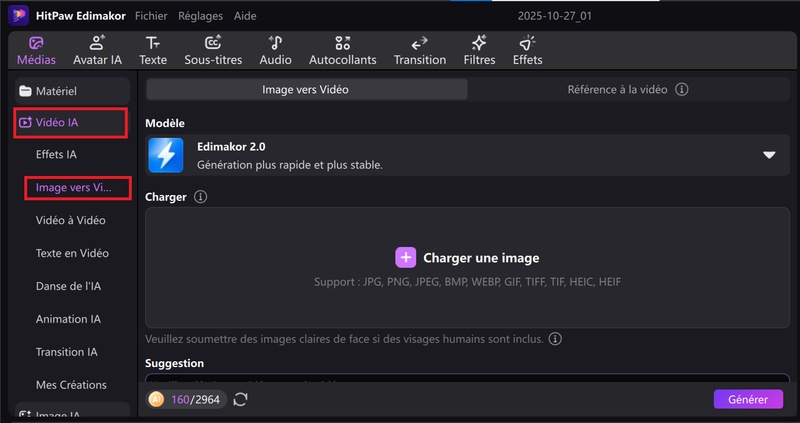Open the Sous-titres panel
The width and height of the screenshot is (800, 423).
pyautogui.click(x=213, y=51)
